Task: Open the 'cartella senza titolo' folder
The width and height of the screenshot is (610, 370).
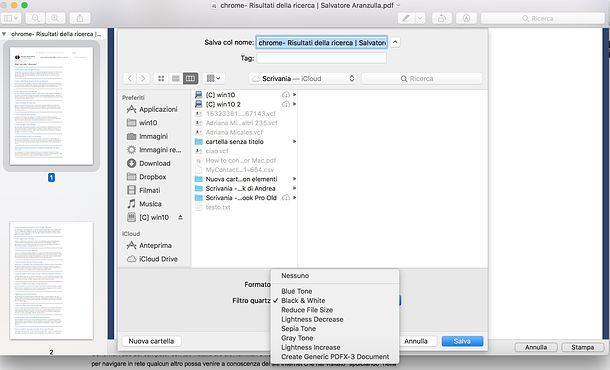Action: pyautogui.click(x=234, y=142)
